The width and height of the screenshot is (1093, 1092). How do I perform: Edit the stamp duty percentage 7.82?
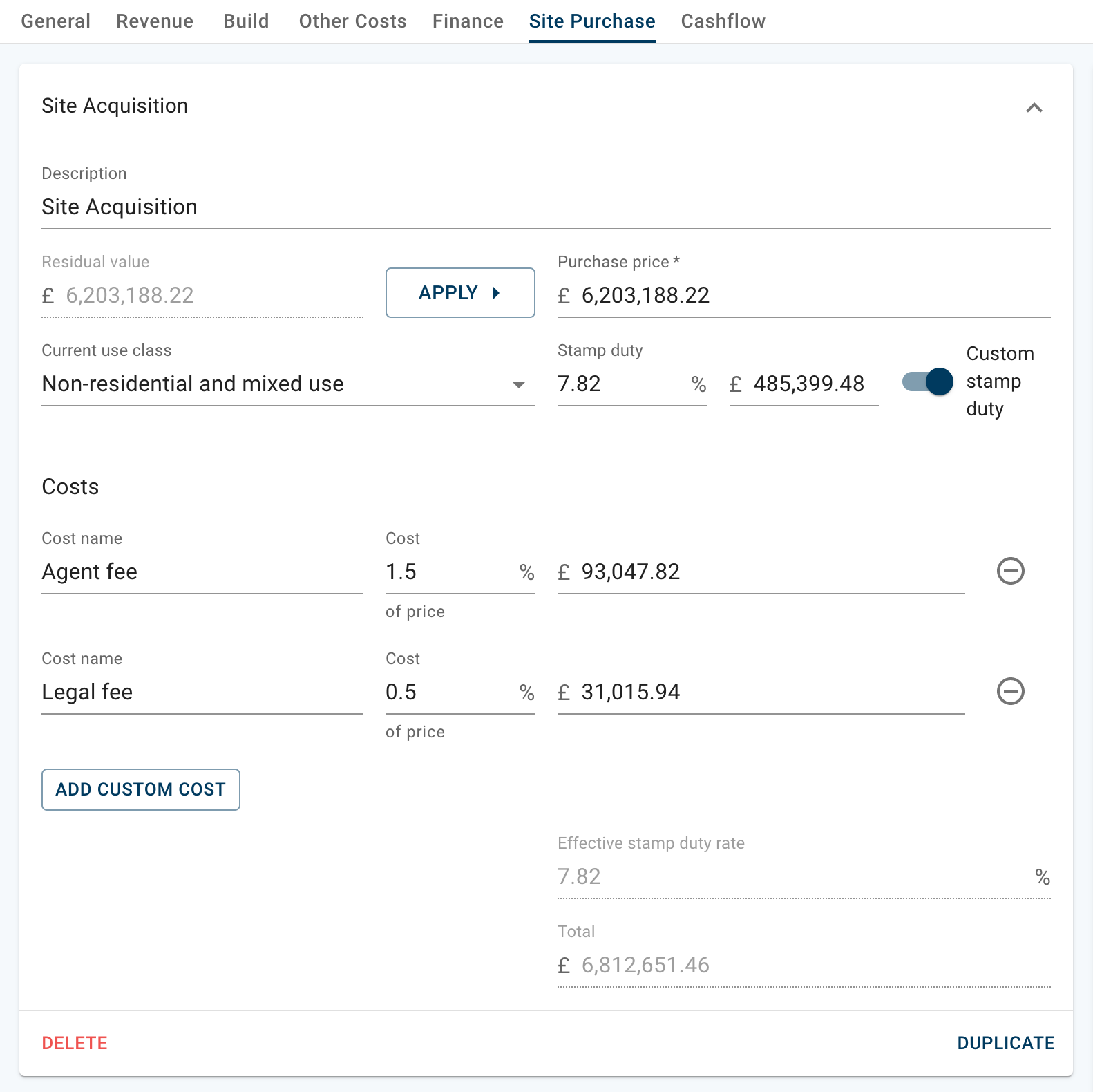point(632,384)
